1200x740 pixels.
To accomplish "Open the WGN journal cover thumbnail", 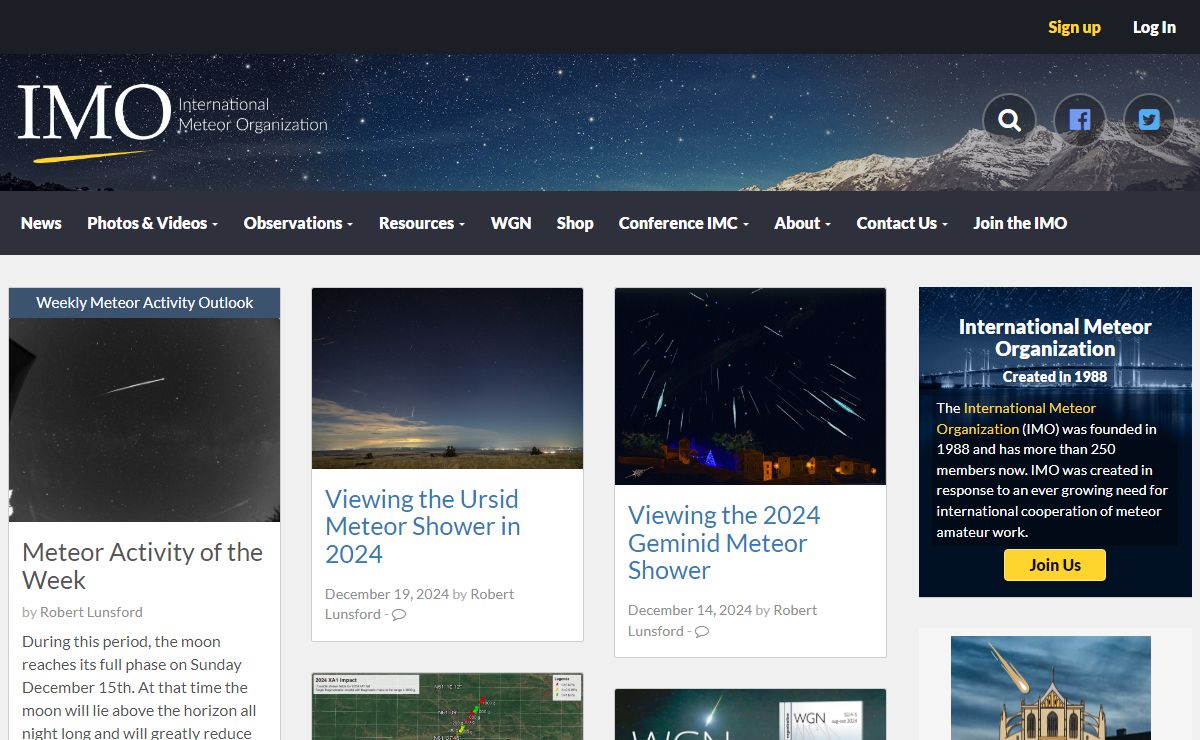I will pos(750,714).
